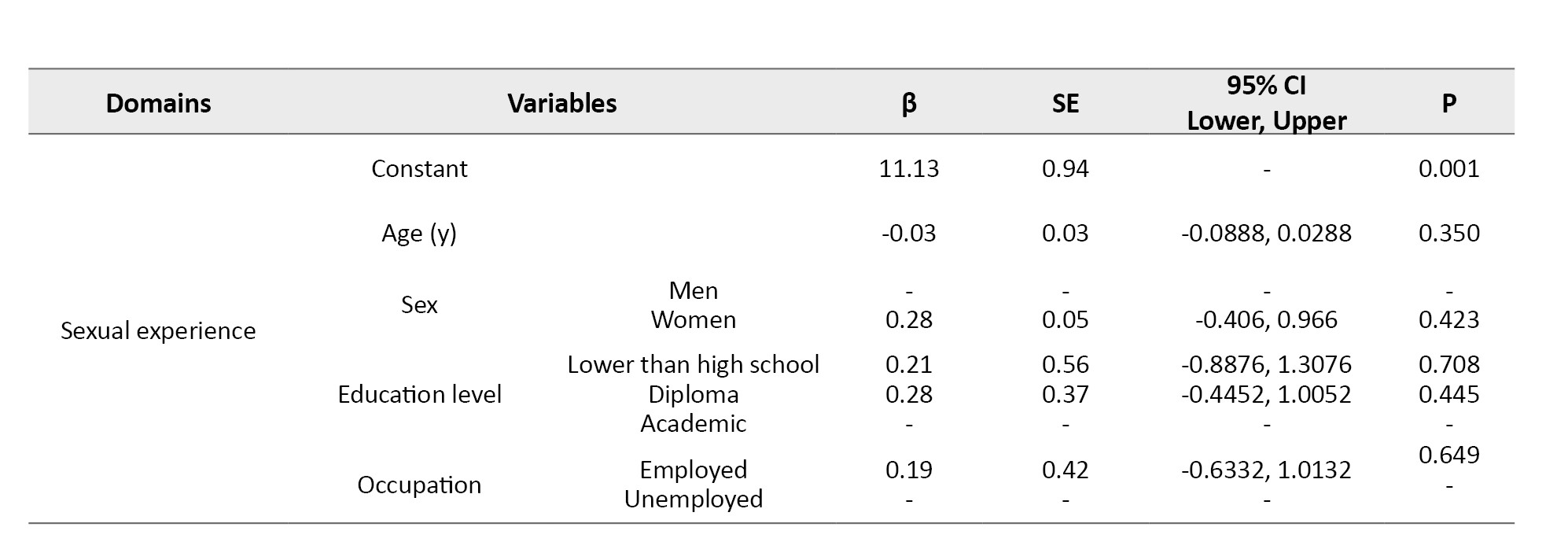This screenshot has height=553, width=1568.
Task: Click the Lower than high school cell
Action: [693, 364]
